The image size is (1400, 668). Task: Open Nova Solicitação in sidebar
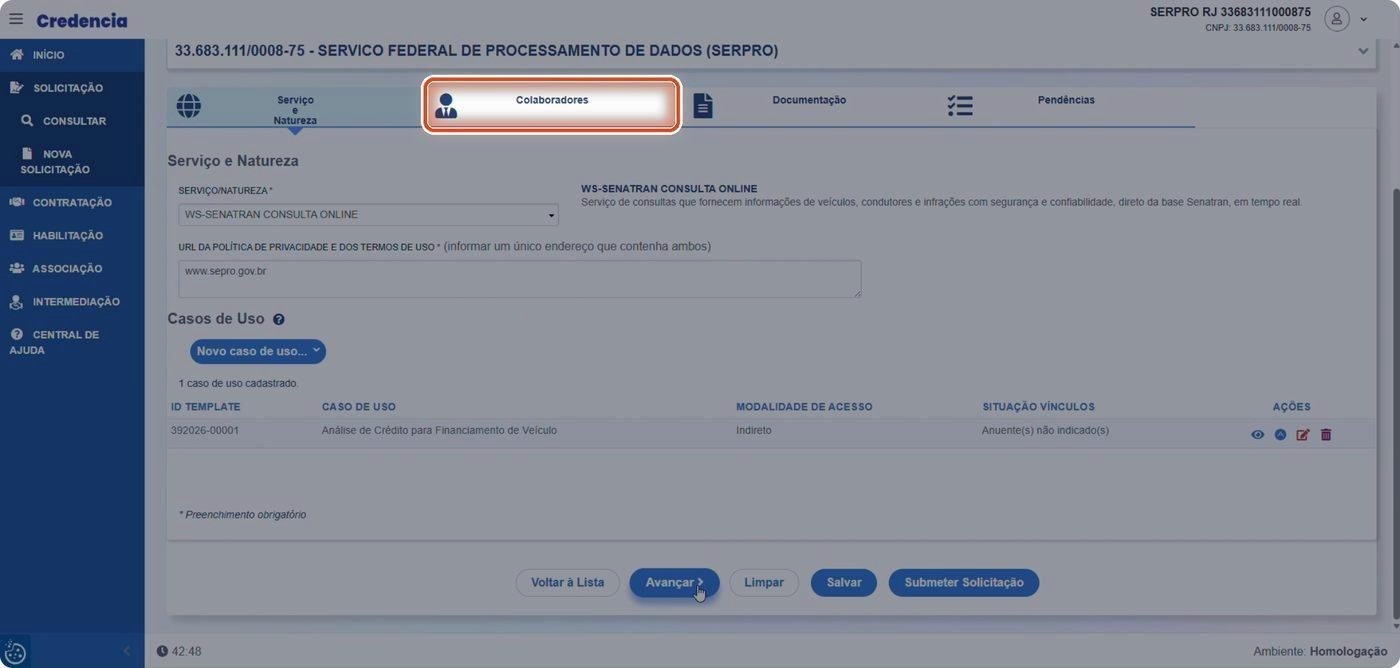72,162
